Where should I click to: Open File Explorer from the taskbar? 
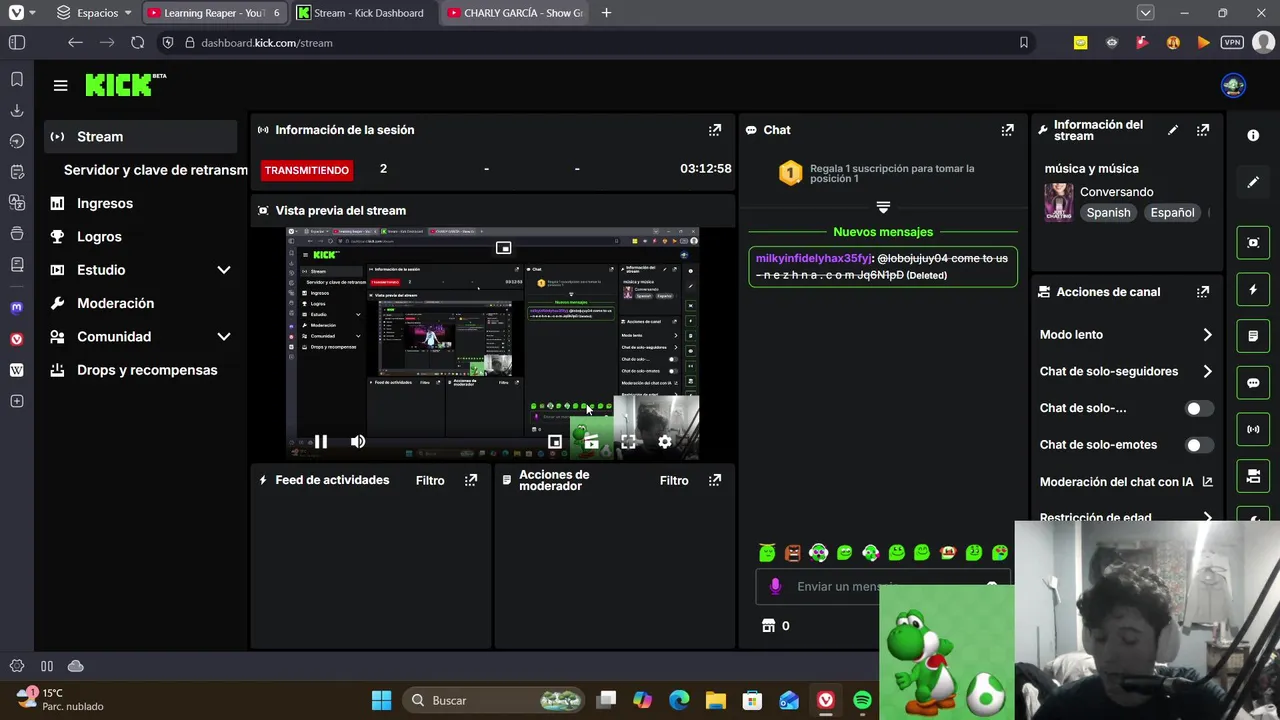tap(715, 700)
